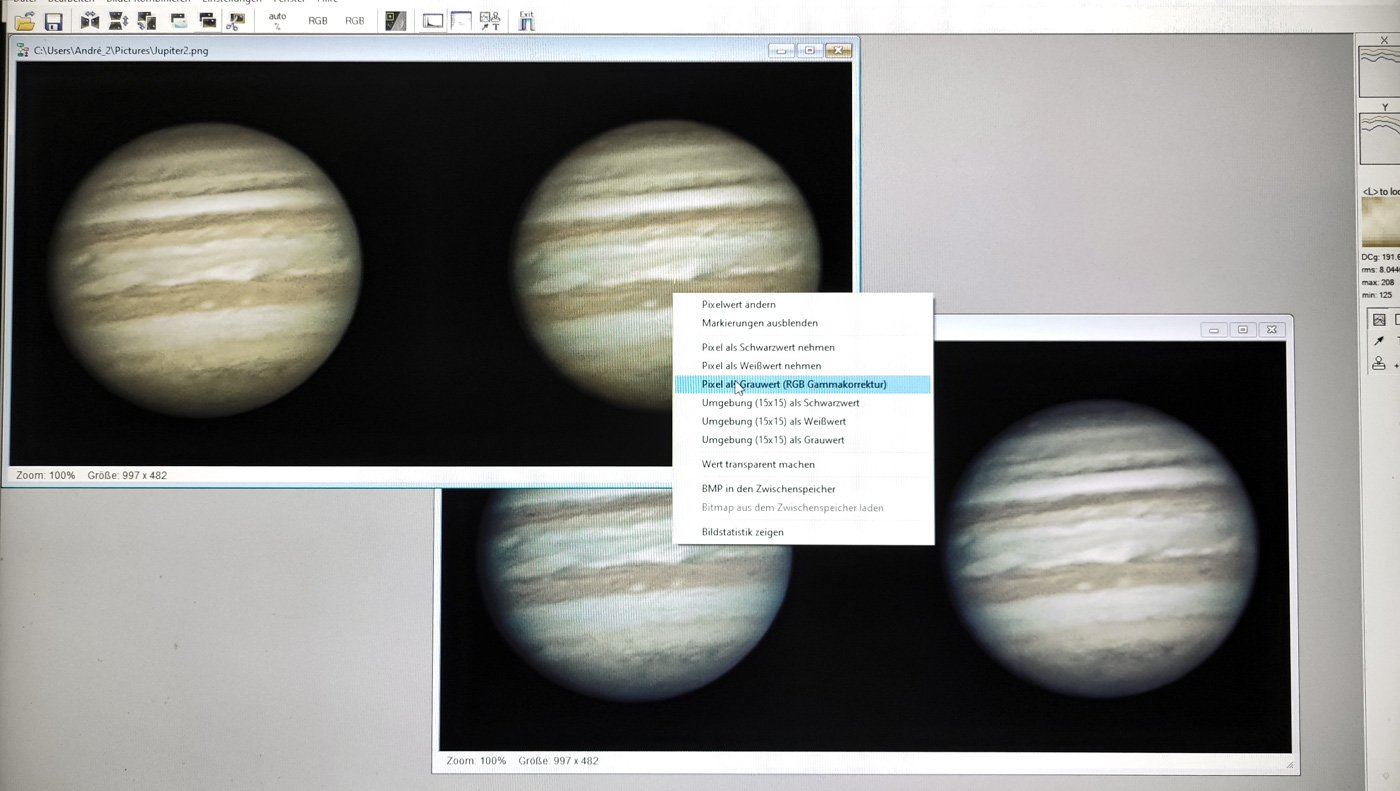
Task: Click 'Größe: 997 x 482' in Jupiter2.png status bar
Action: point(127,475)
